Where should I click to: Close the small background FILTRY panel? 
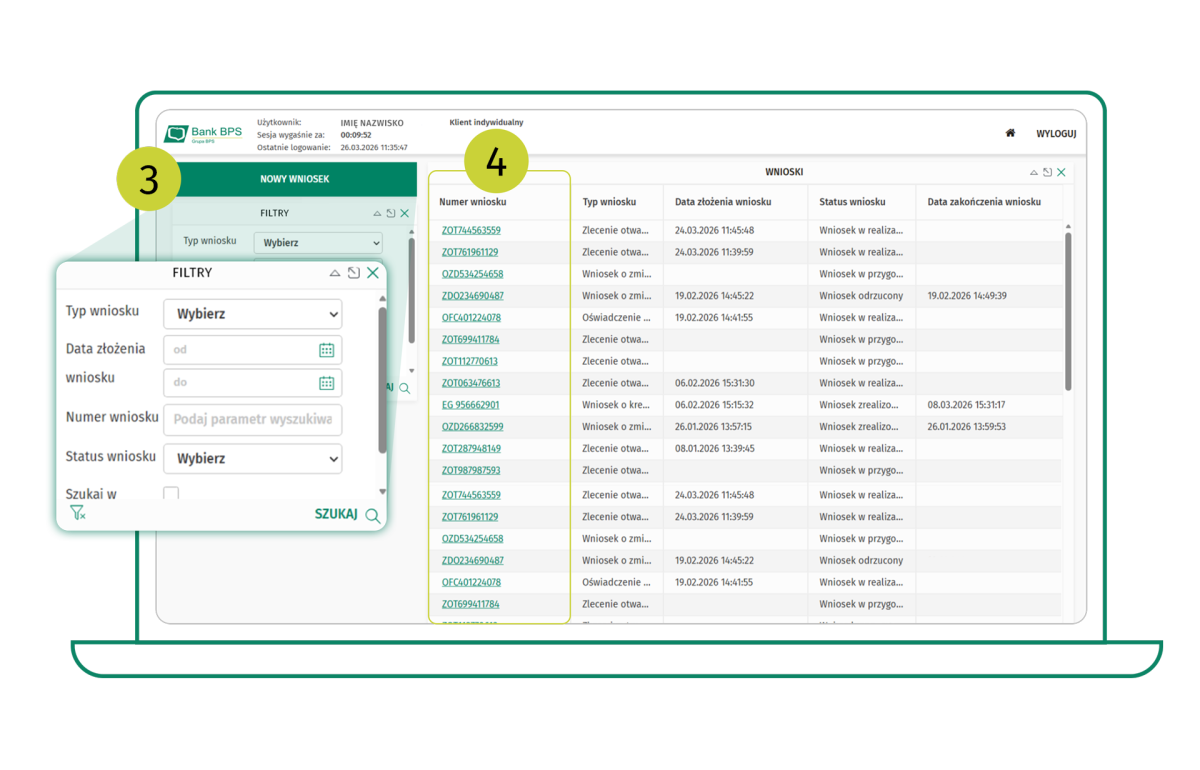click(x=405, y=213)
